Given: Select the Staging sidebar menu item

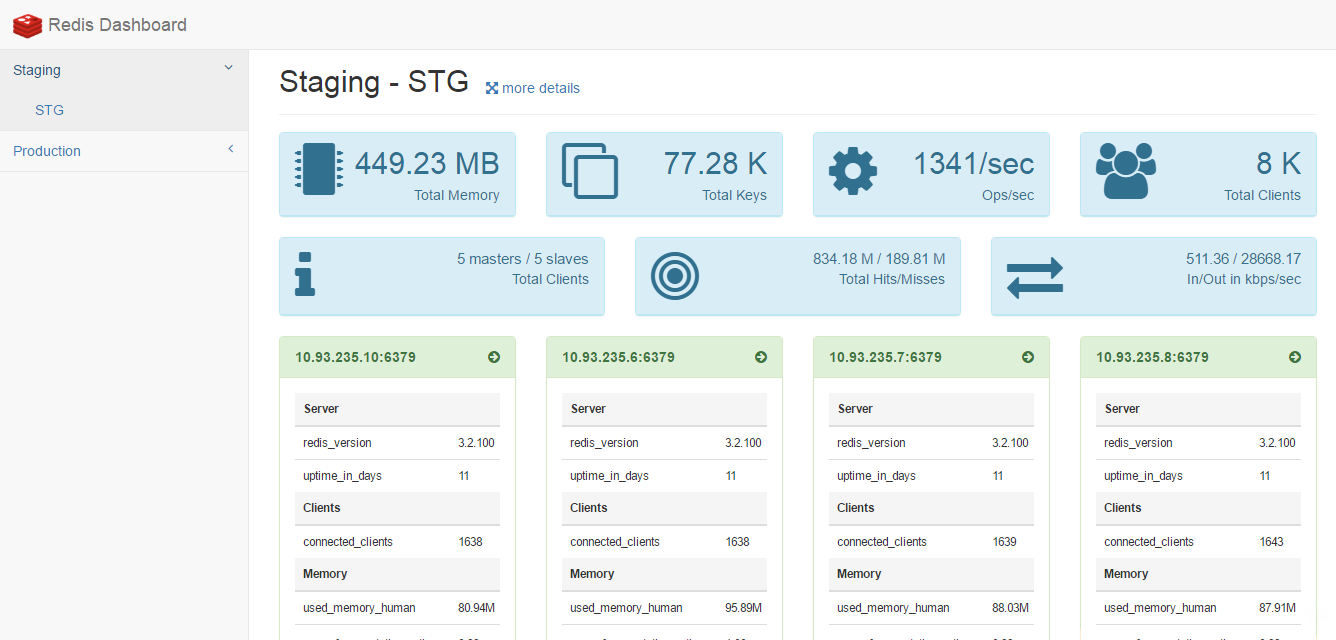Looking at the screenshot, I should coord(124,70).
